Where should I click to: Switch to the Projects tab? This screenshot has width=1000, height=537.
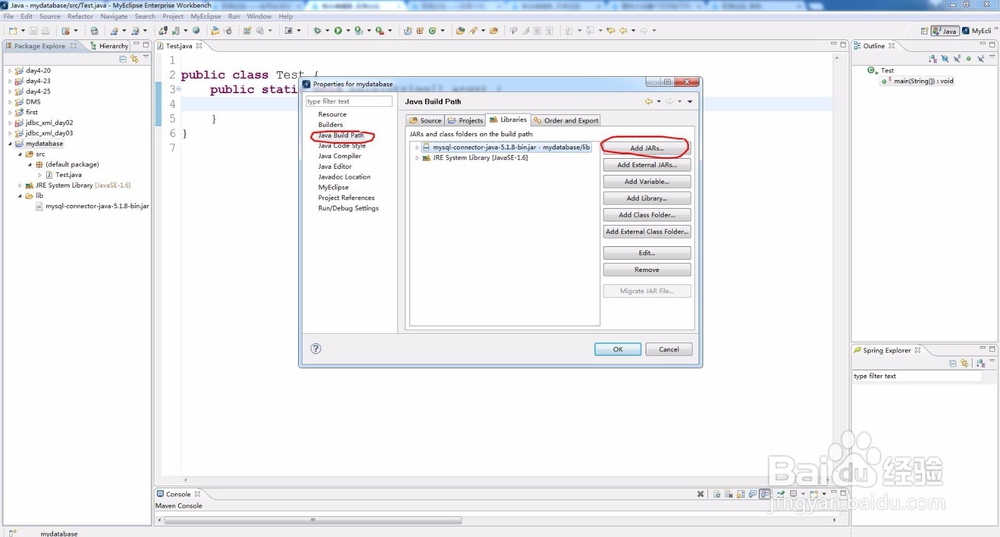click(x=466, y=121)
